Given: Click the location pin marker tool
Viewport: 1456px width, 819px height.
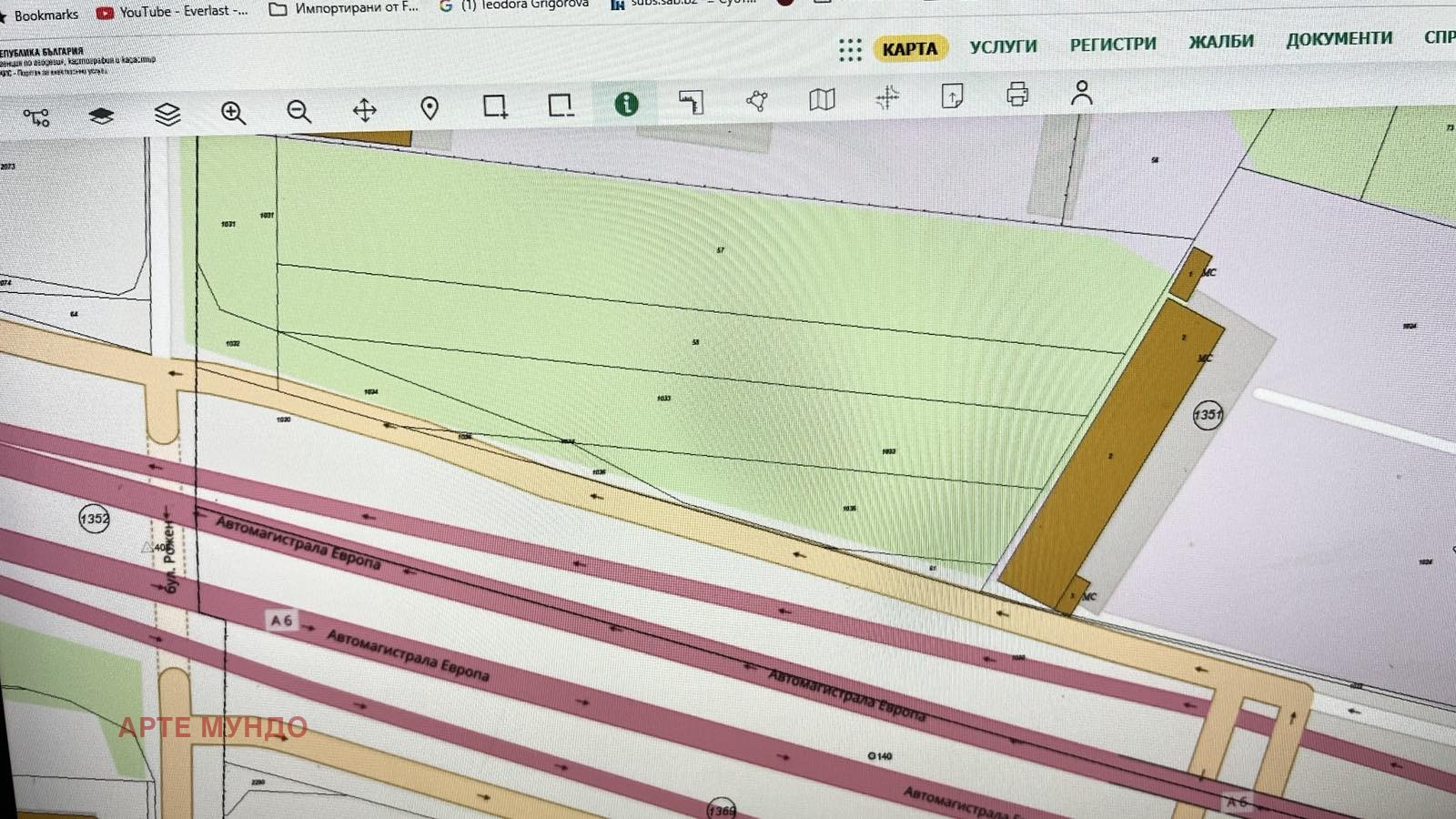Looking at the screenshot, I should coord(430,109).
